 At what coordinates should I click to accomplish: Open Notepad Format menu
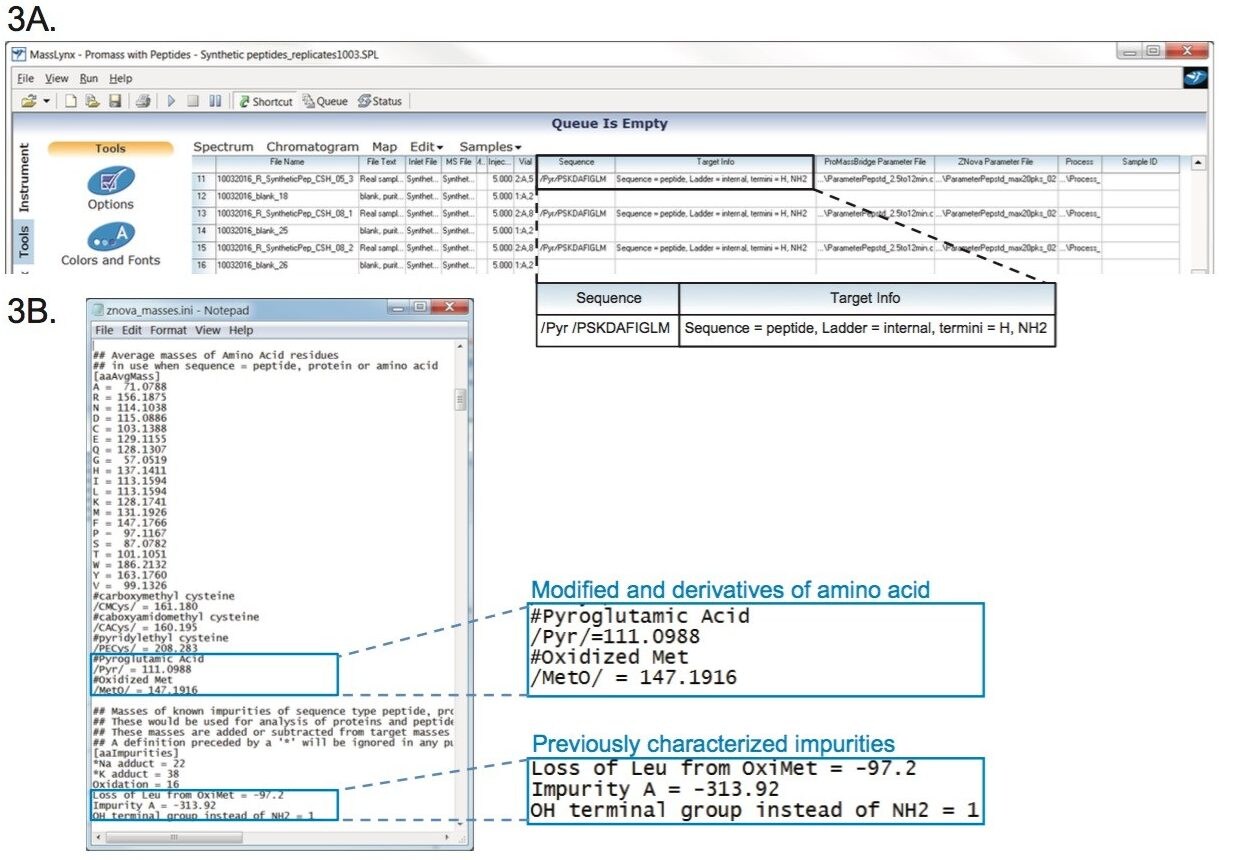point(169,330)
